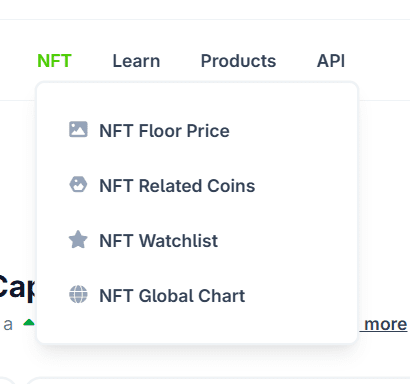Choose NFT Global Chart menu entry
Screen dimensions: 410x384
172,296
